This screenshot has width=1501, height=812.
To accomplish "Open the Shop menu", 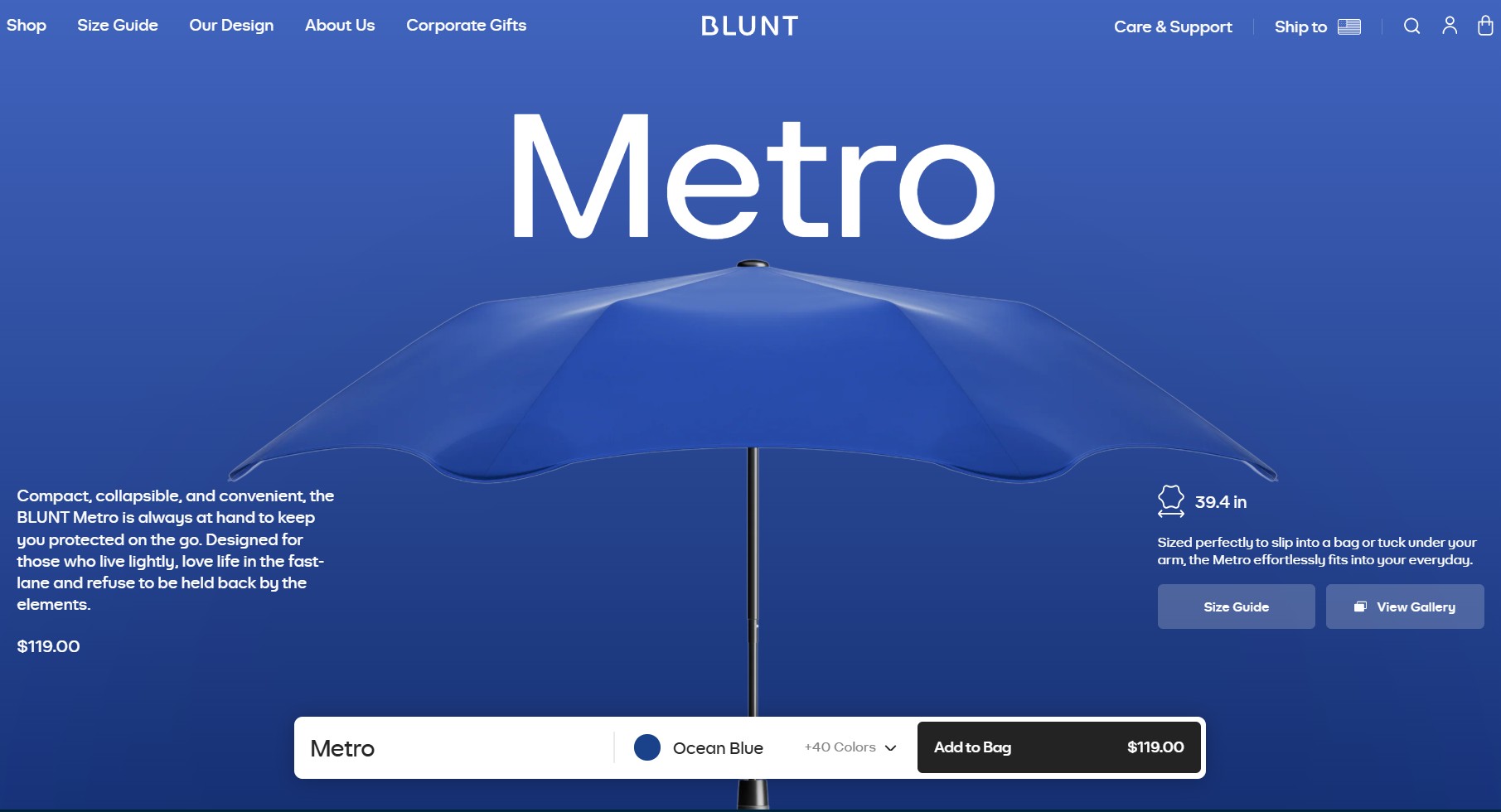I will point(27,26).
